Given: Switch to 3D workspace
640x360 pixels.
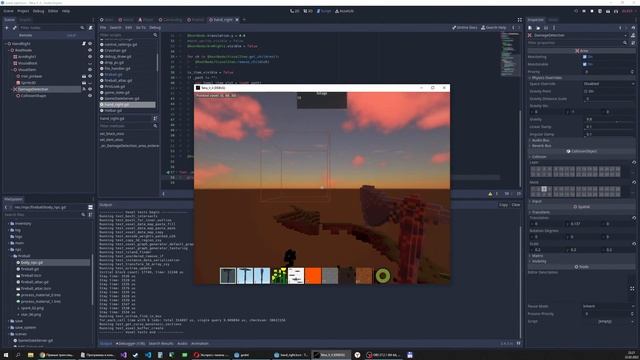Looking at the screenshot, I should [308, 11].
